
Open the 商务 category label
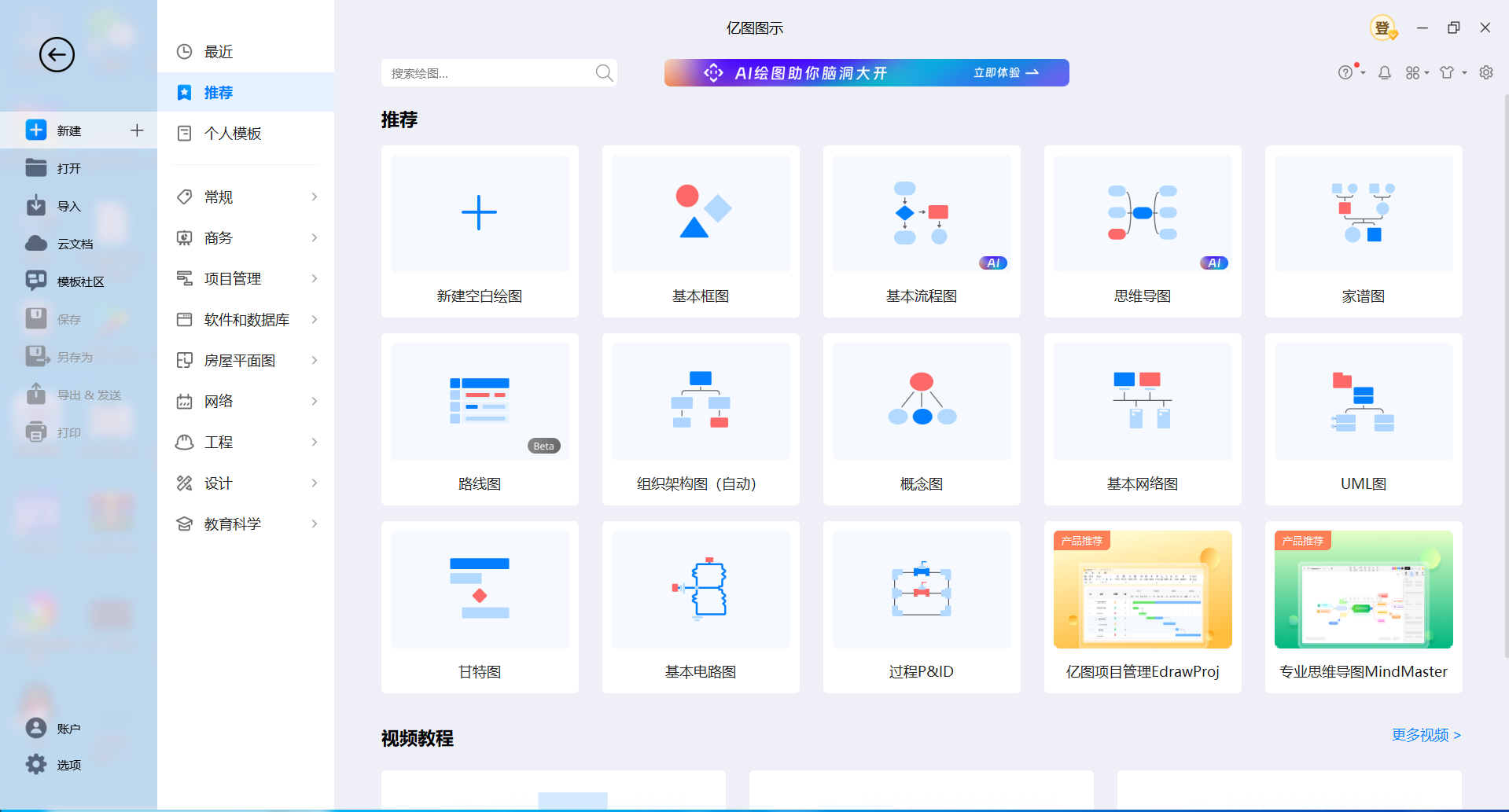click(219, 237)
